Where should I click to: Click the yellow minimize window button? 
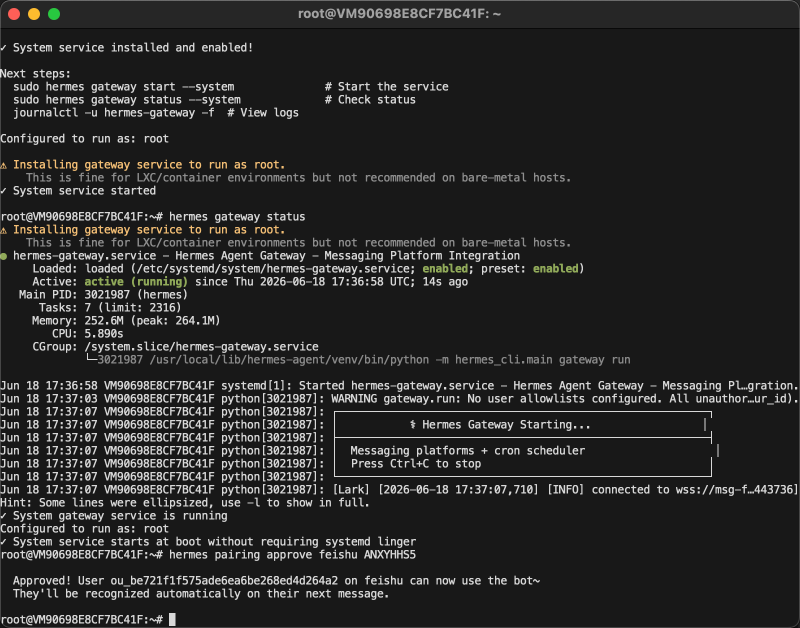tap(34, 14)
